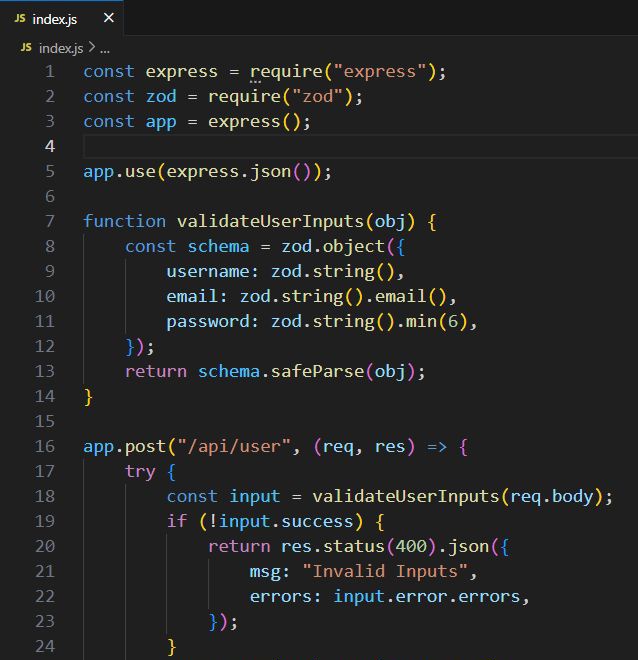Click 'email:' property on line 10
Viewport: 638px width, 660px height.
[x=197, y=296]
